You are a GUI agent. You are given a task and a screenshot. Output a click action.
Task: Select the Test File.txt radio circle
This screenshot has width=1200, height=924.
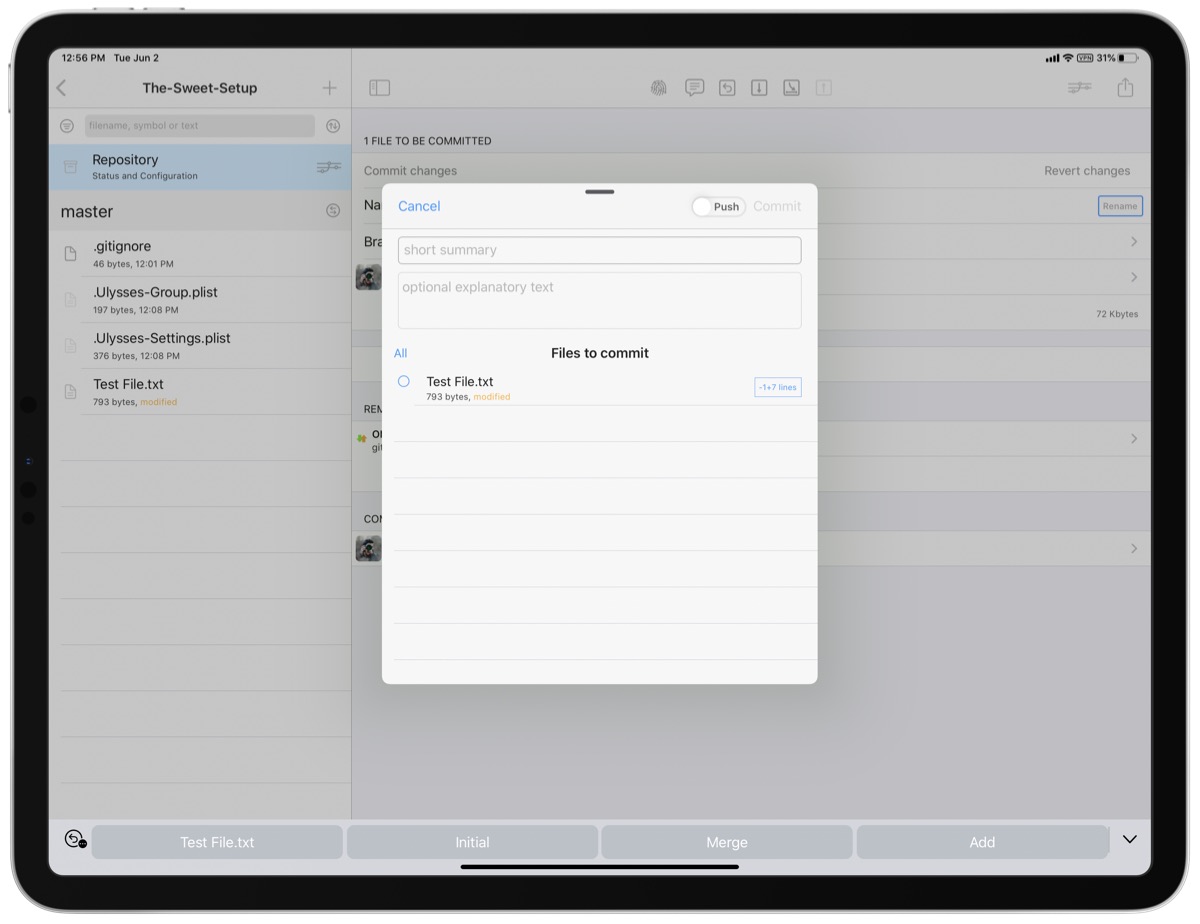tap(404, 381)
